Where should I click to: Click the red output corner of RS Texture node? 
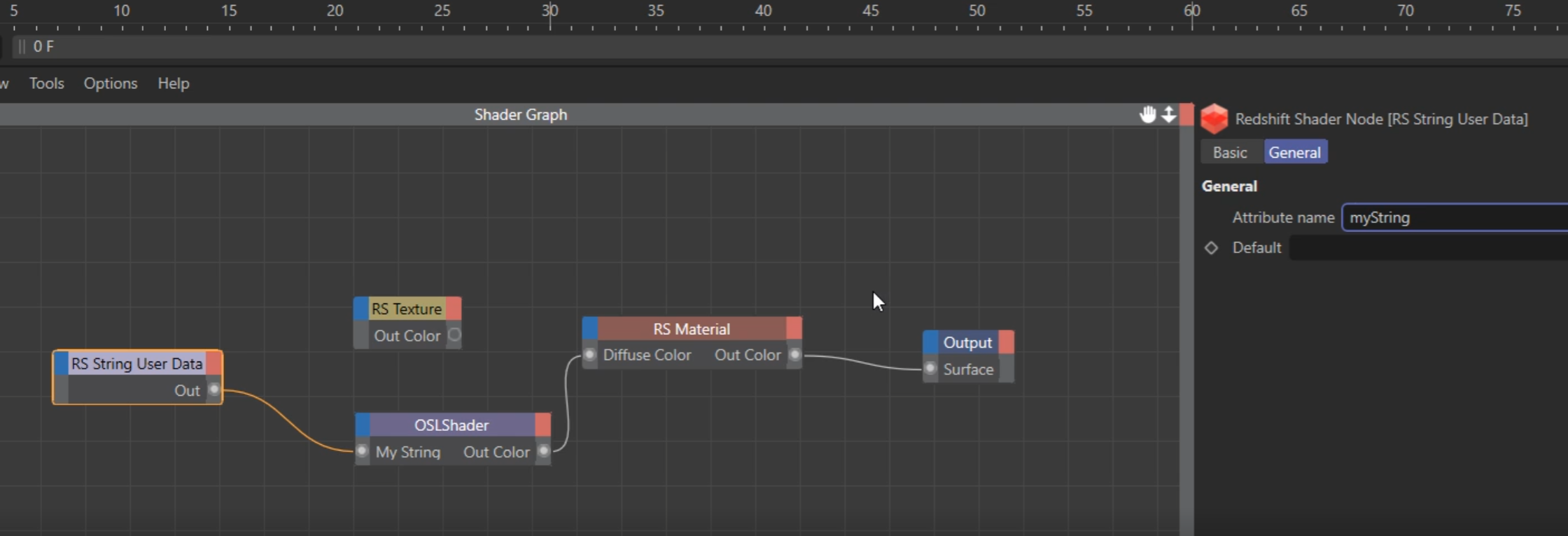pos(454,308)
